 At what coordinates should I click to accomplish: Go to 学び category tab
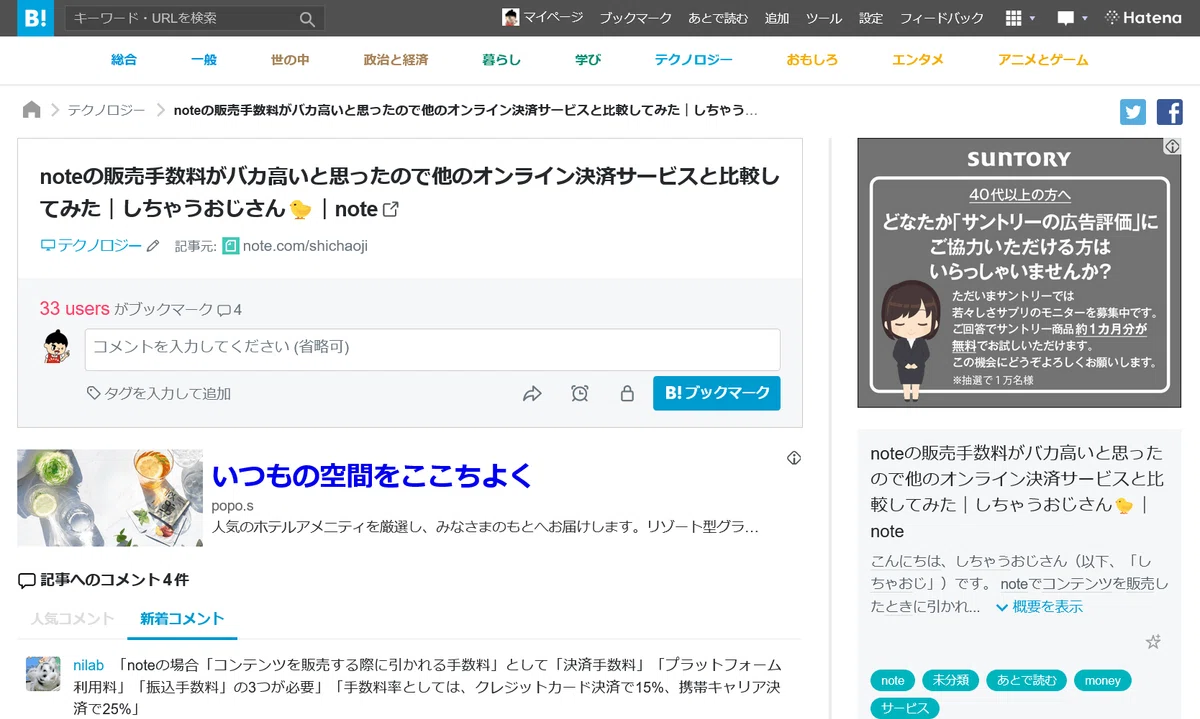pos(588,60)
